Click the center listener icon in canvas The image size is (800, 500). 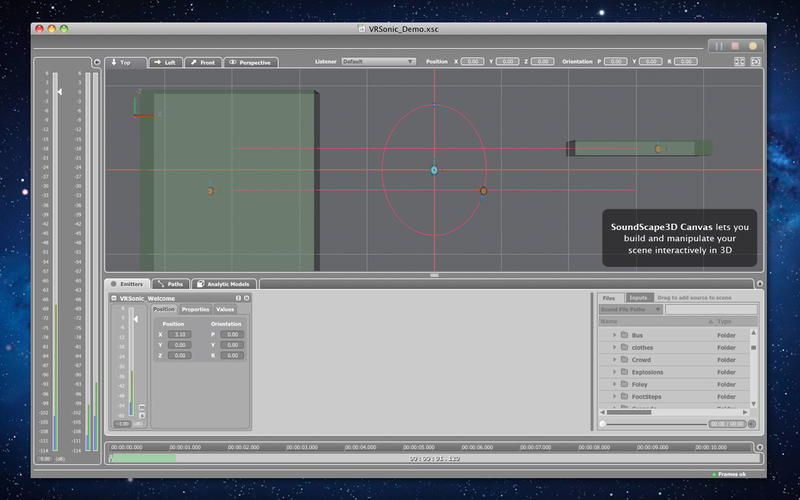(434, 170)
